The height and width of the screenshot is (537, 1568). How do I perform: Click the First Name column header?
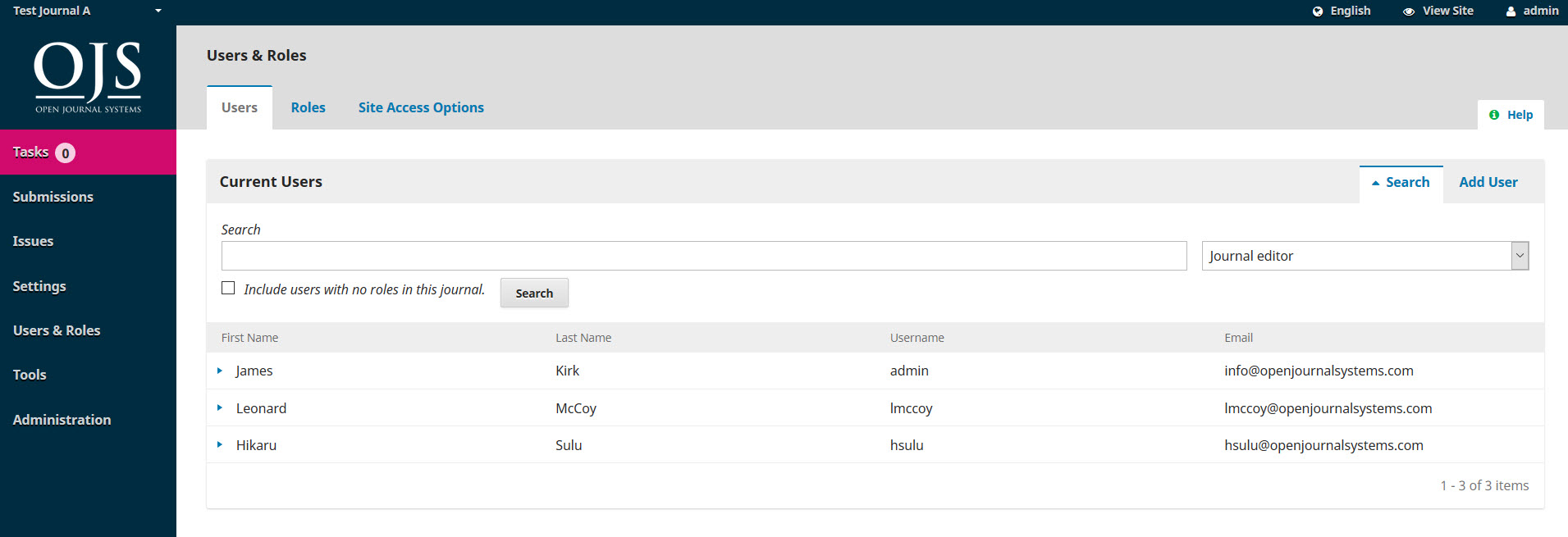(249, 338)
